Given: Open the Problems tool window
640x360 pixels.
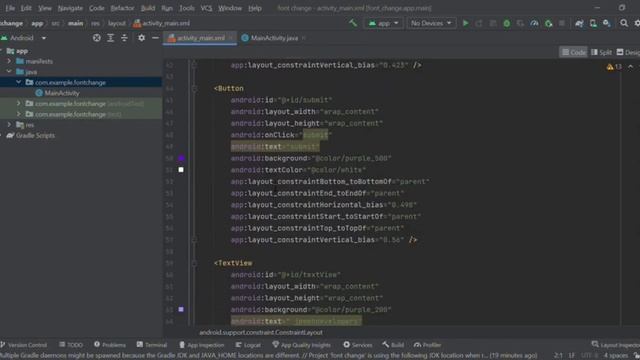Looking at the screenshot, I should tap(110, 345).
